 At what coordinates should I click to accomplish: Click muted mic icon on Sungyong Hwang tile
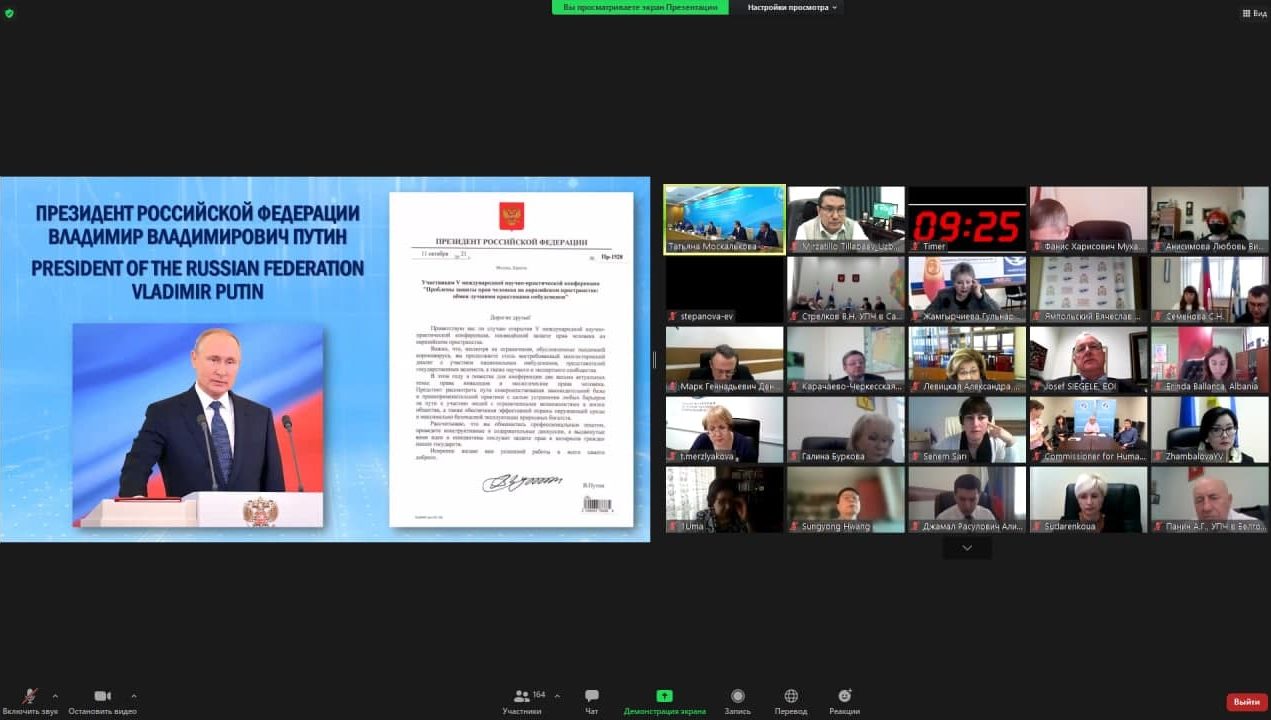794,526
